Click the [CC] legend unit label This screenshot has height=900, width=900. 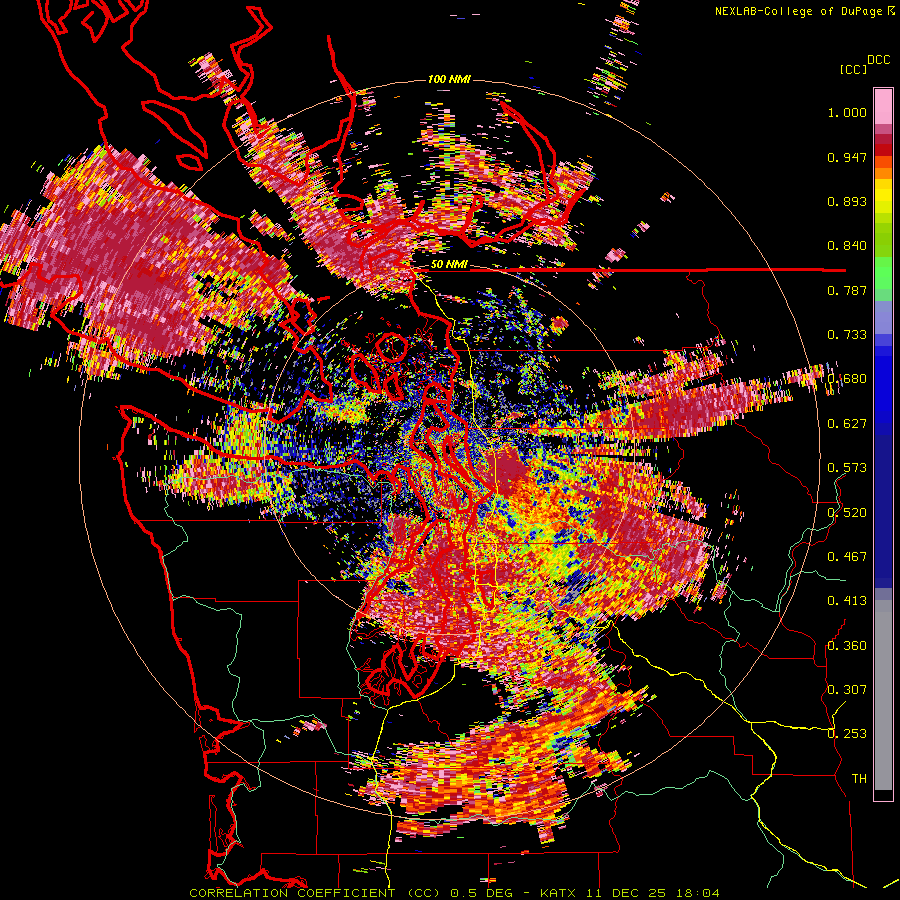853,69
